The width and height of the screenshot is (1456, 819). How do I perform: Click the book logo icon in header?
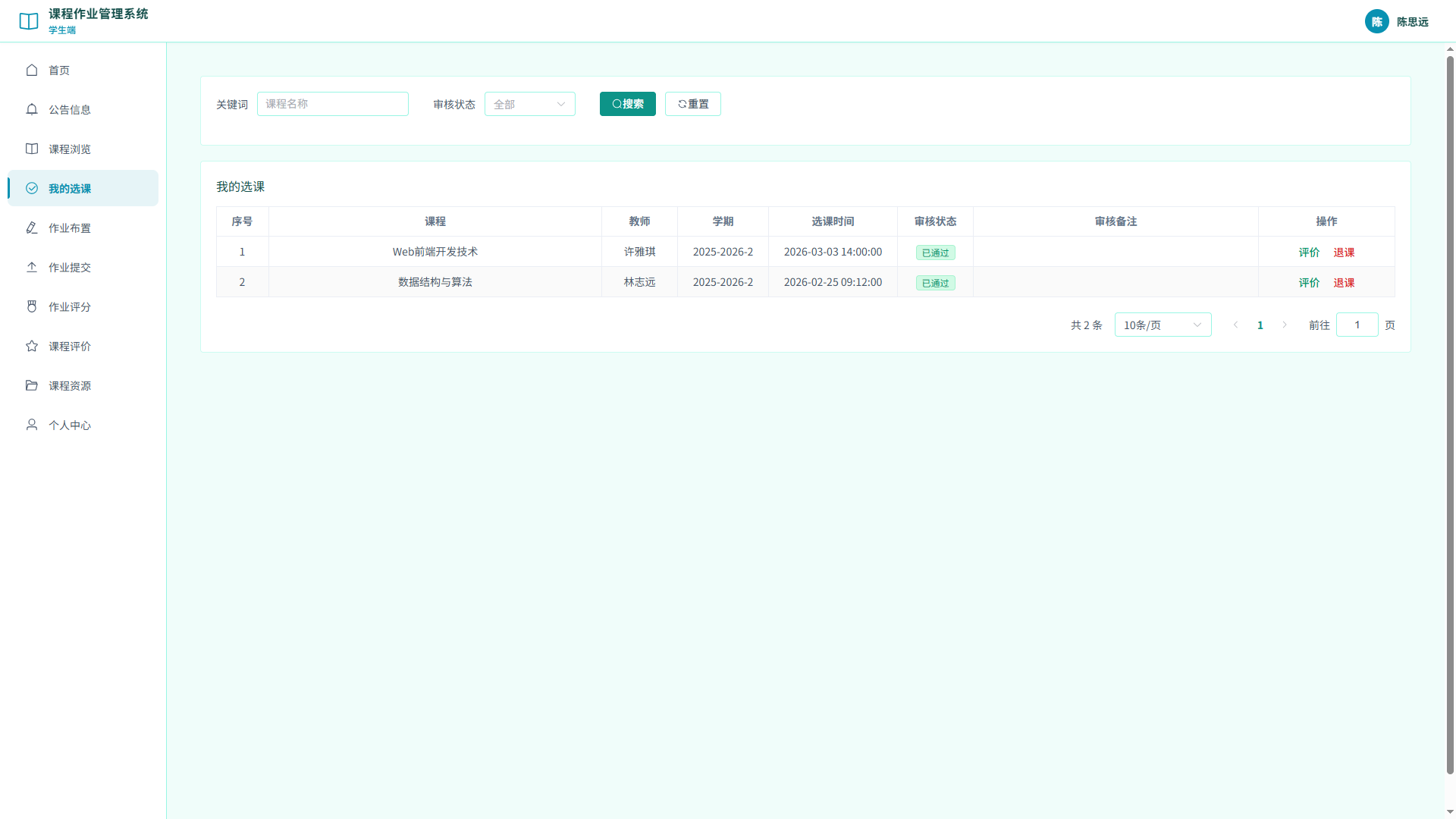pos(29,21)
